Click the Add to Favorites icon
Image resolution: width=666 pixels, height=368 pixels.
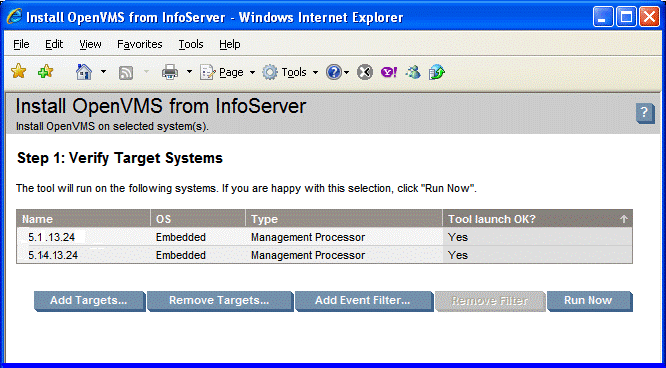pyautogui.click(x=45, y=71)
